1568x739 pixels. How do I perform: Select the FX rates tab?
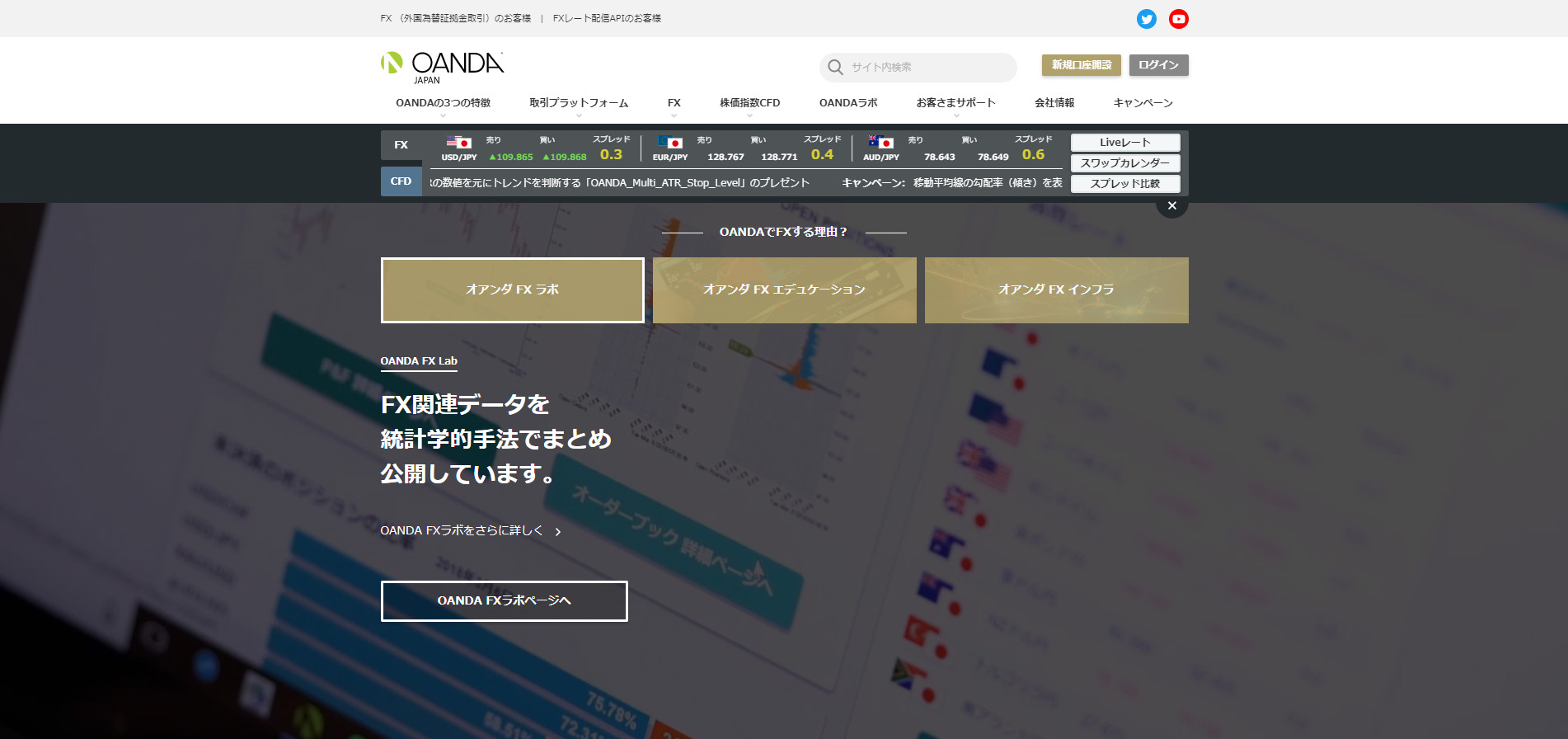pyautogui.click(x=401, y=145)
